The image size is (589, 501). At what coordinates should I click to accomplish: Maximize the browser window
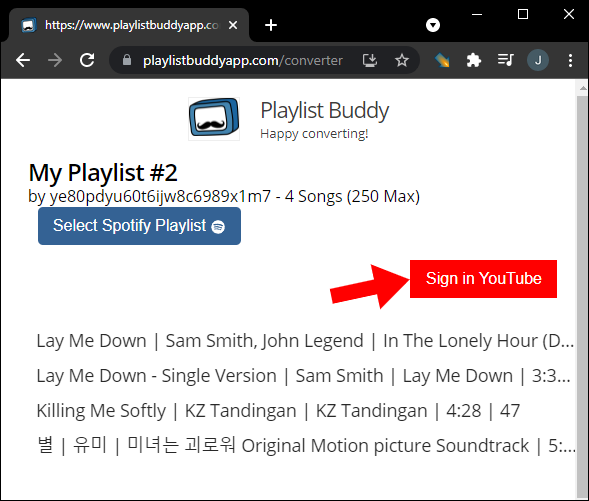[523, 14]
